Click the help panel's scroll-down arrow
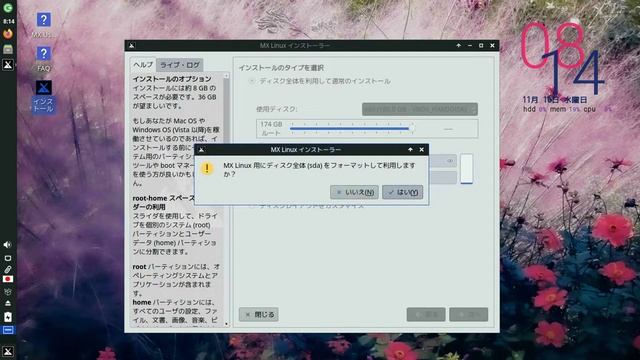 [x=227, y=324]
